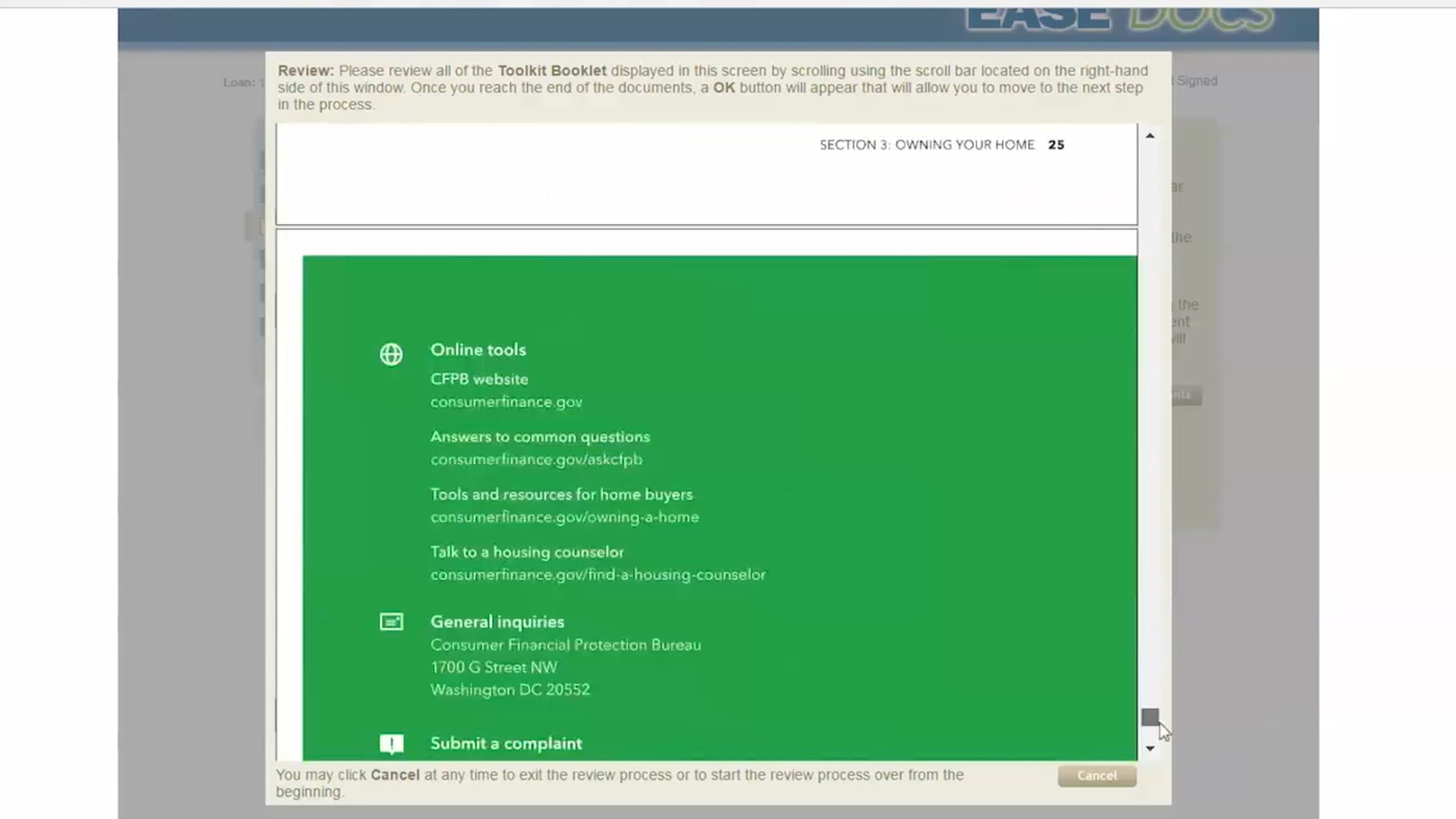
Task: Click the CFPB website label
Action: pyautogui.click(x=479, y=379)
